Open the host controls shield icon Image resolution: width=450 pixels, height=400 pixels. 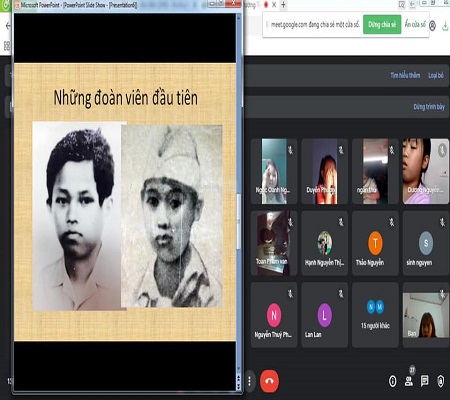pos(441,381)
